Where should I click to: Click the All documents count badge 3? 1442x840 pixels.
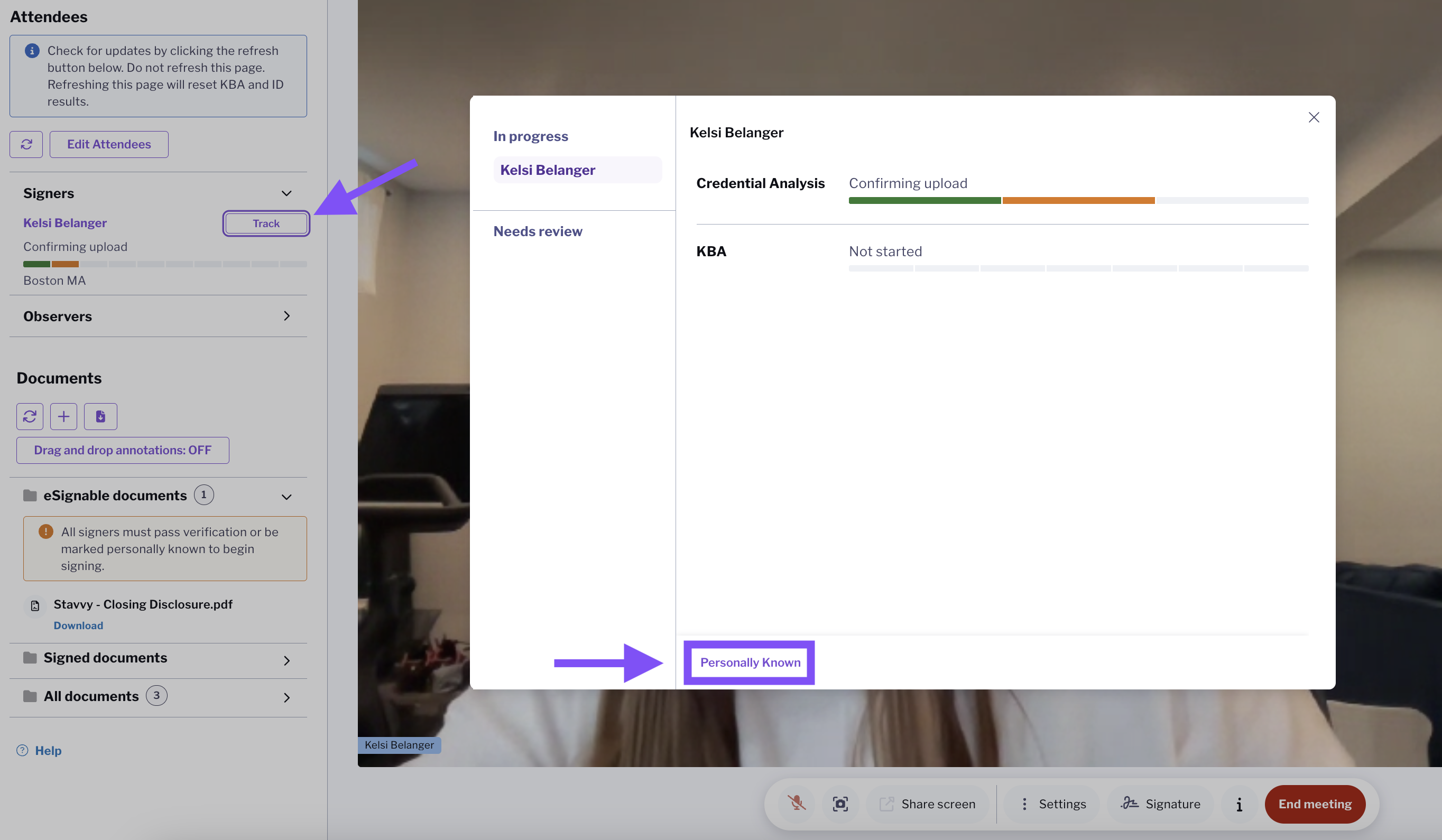pyautogui.click(x=156, y=696)
